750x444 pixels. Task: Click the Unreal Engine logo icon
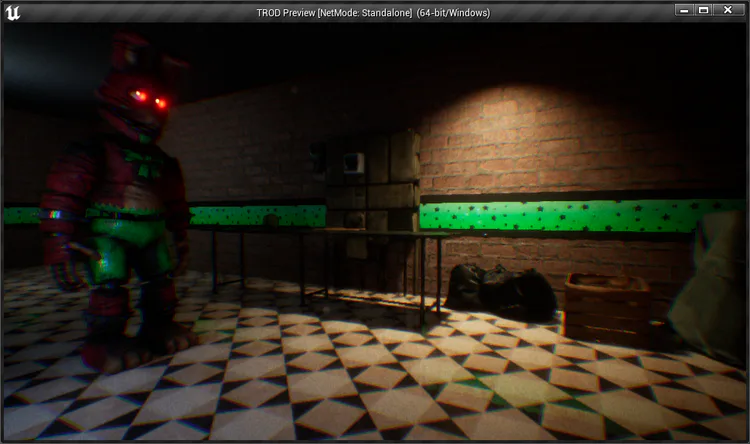click(12, 12)
